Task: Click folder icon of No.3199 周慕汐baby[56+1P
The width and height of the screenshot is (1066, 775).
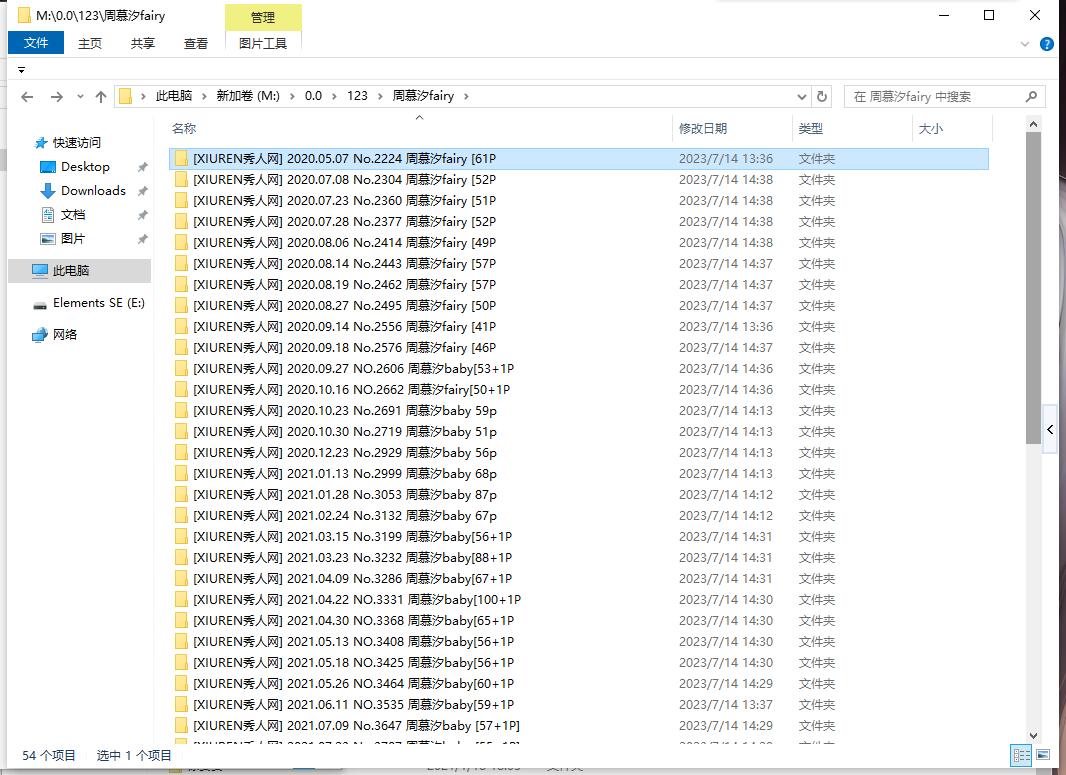Action: tap(181, 536)
